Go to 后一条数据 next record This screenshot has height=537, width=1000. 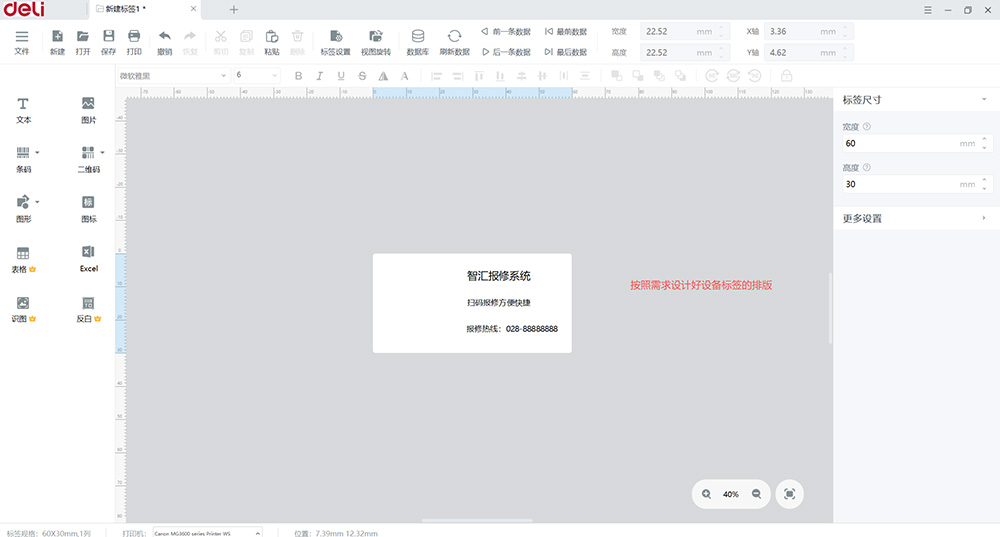(x=506, y=52)
